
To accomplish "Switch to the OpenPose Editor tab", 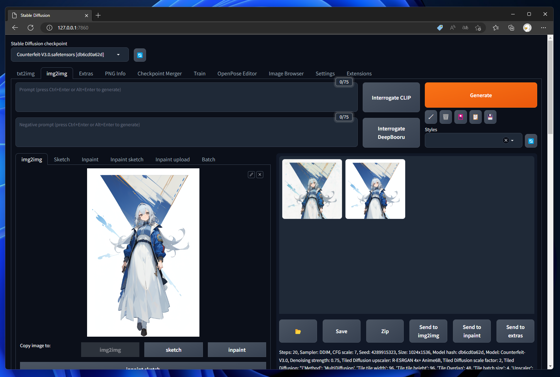I will (237, 74).
